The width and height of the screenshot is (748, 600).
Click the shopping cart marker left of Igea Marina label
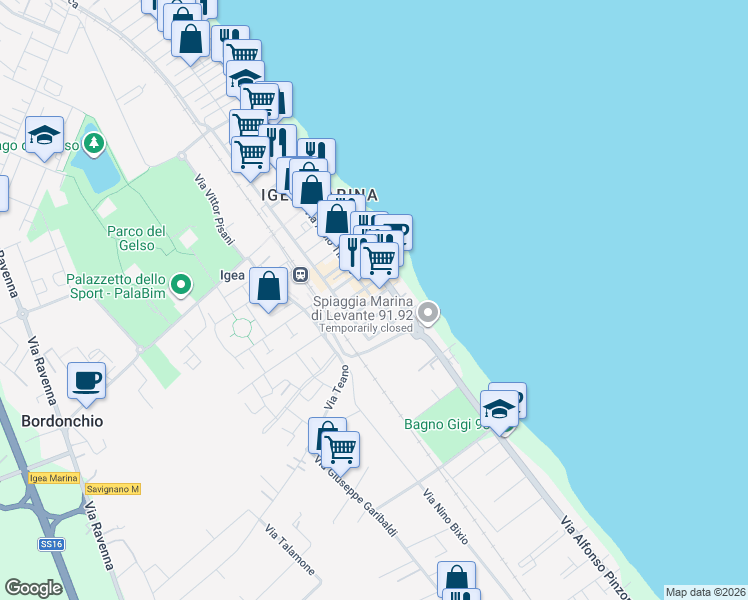coord(250,156)
